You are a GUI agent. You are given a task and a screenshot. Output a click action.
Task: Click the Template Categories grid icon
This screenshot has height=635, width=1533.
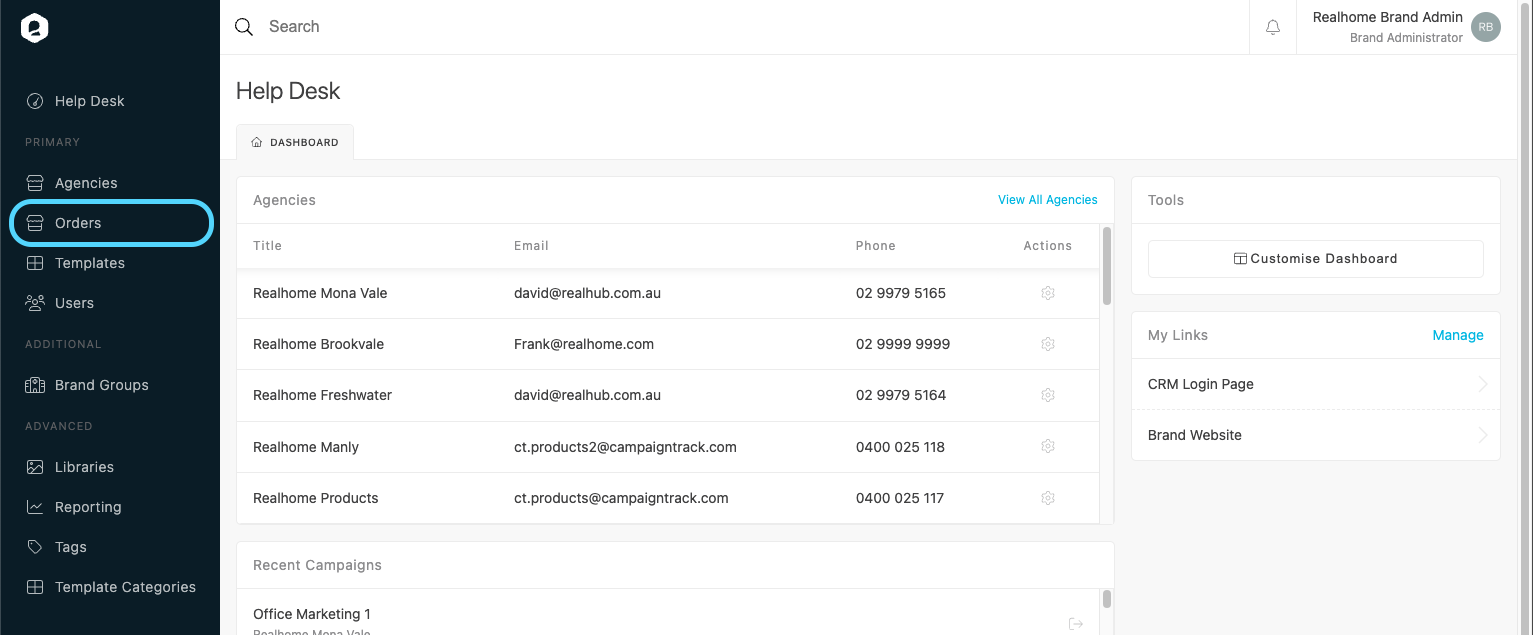pos(35,587)
